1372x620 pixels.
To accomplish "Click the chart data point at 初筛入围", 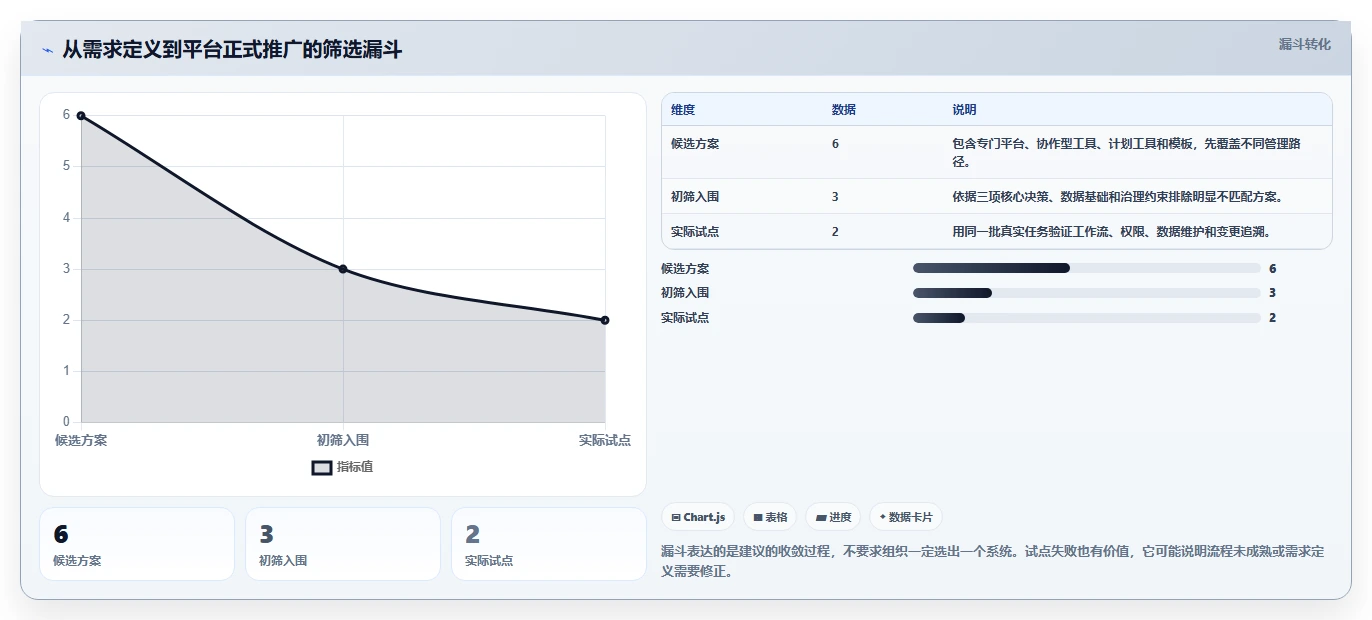I will click(343, 269).
